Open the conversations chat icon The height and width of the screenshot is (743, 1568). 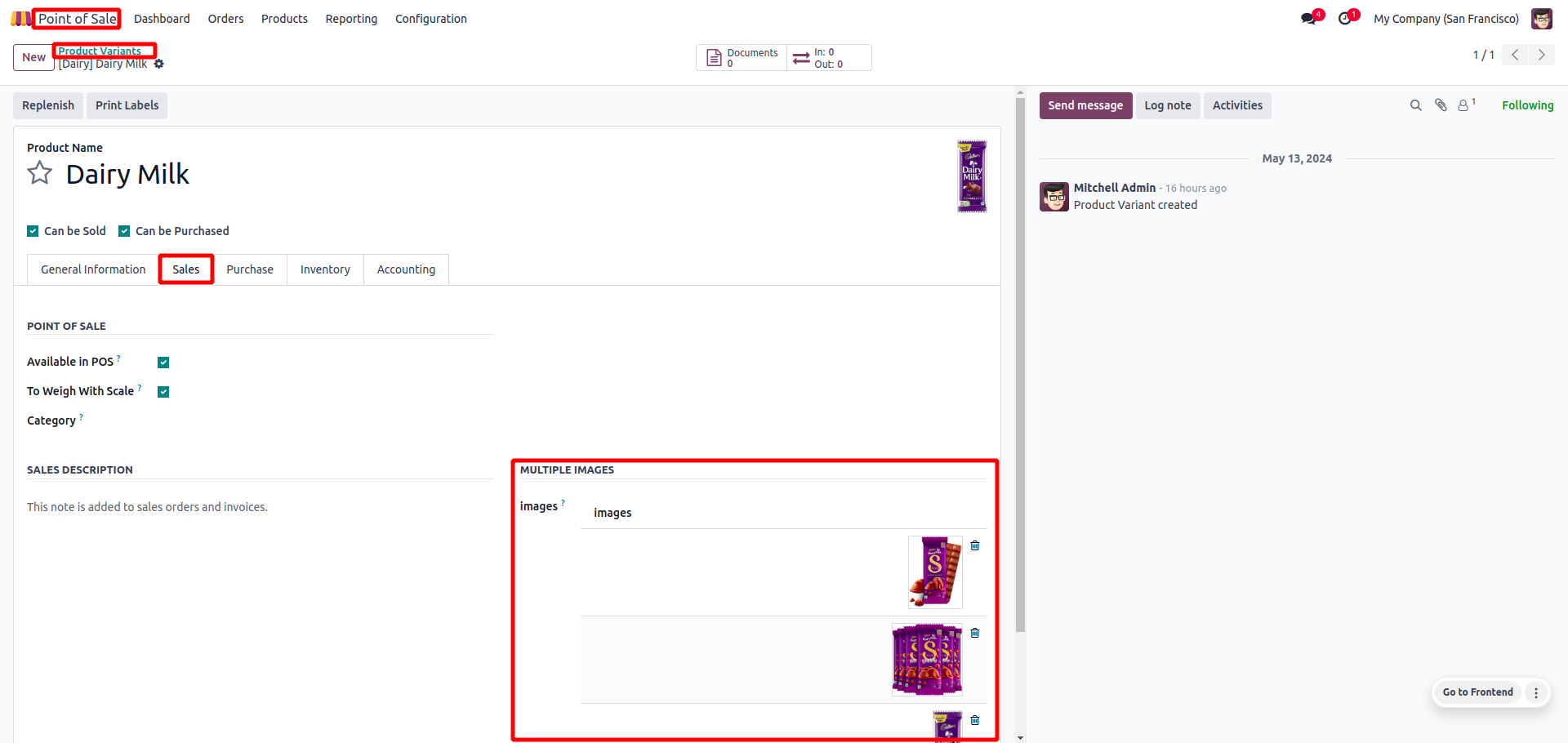pos(1309,18)
